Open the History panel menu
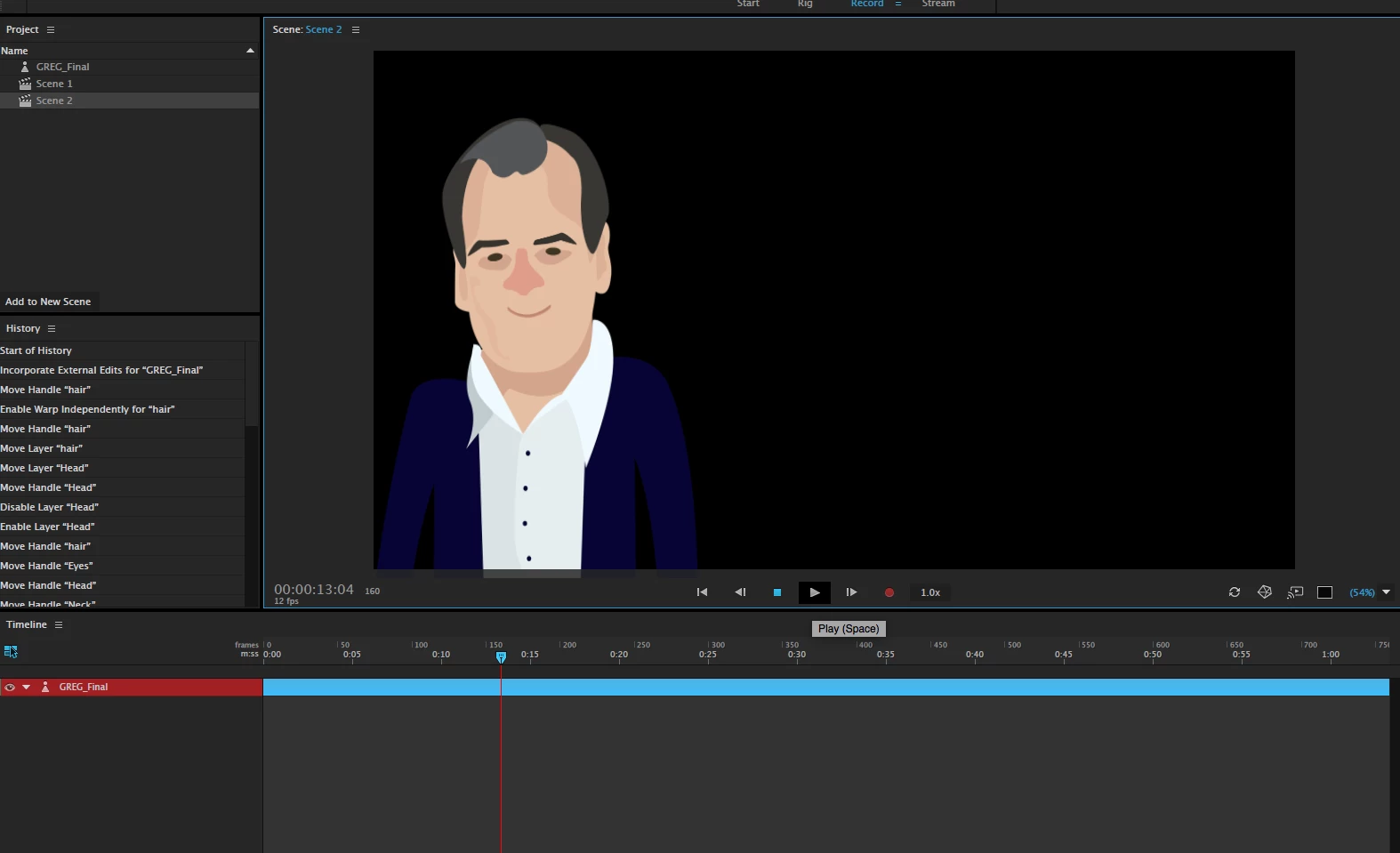 point(52,328)
